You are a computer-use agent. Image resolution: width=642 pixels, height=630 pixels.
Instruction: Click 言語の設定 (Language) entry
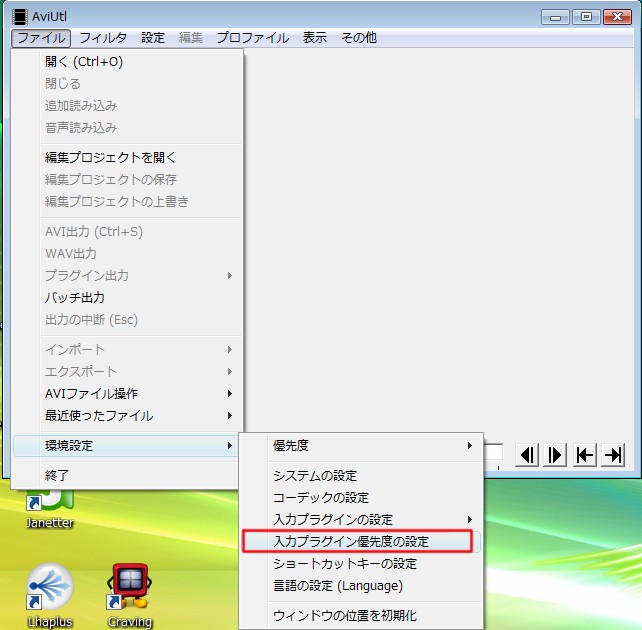pyautogui.click(x=338, y=586)
